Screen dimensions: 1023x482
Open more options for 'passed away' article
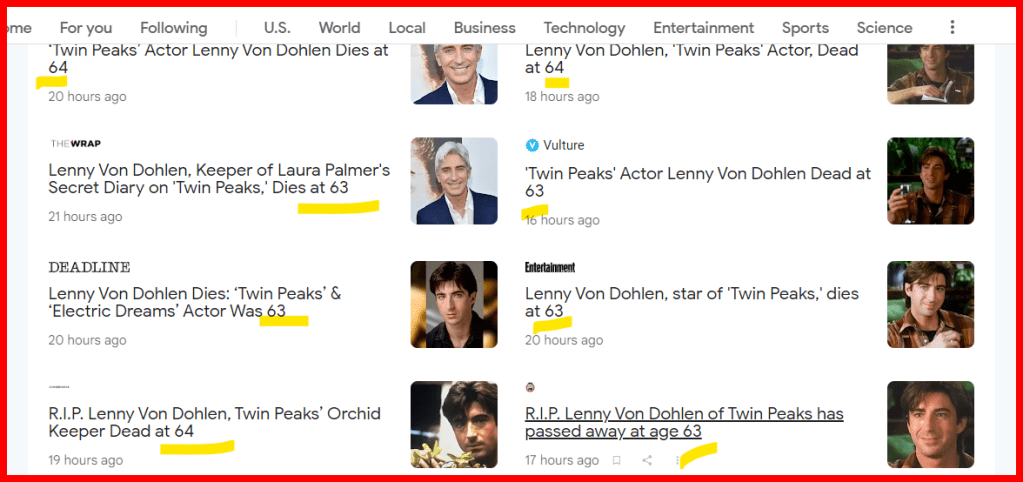pyautogui.click(x=679, y=460)
